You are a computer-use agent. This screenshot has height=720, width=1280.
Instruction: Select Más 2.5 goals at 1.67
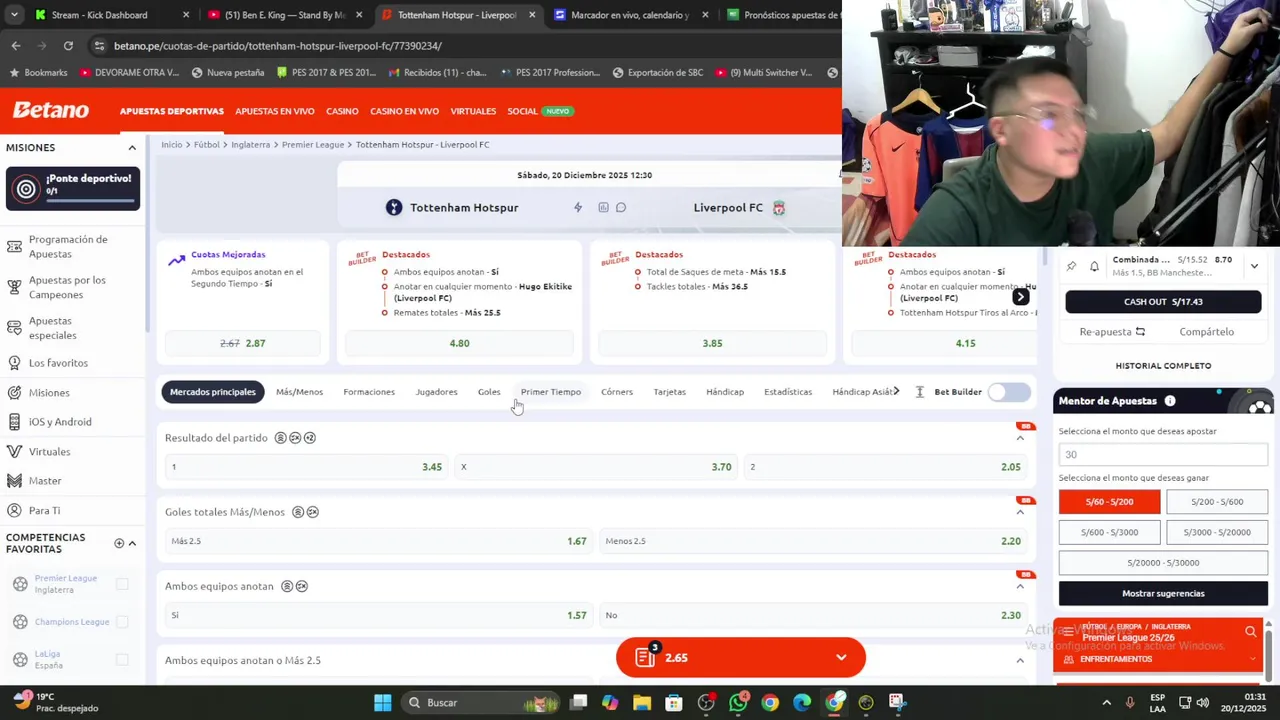pyautogui.click(x=378, y=541)
